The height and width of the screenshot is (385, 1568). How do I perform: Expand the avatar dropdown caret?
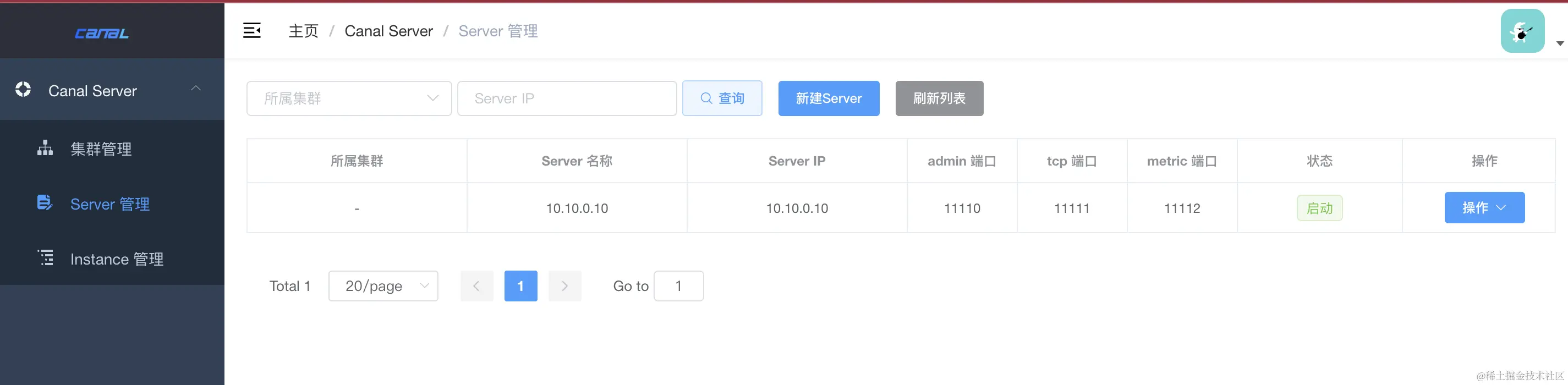pos(1560,43)
